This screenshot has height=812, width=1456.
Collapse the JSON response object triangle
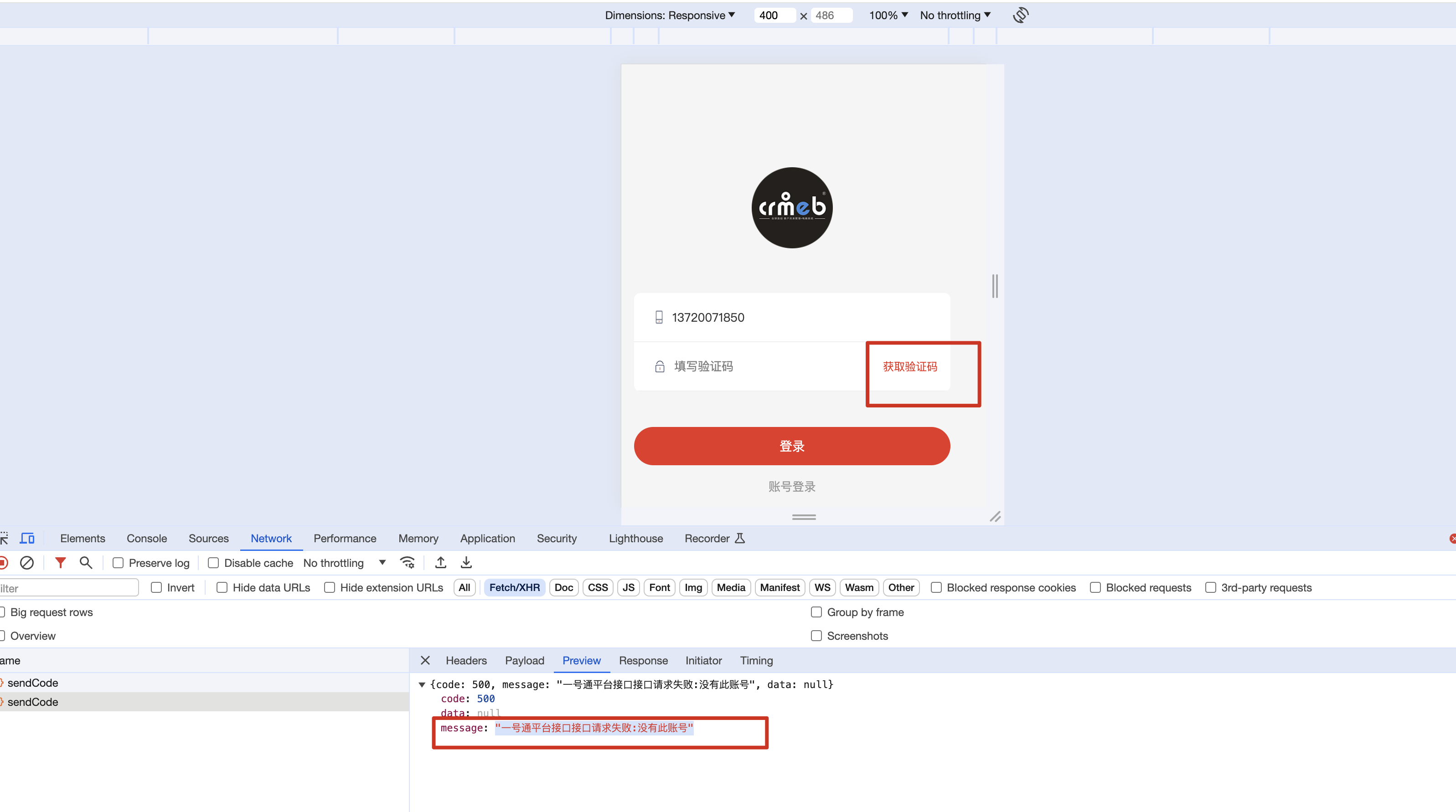coord(422,684)
